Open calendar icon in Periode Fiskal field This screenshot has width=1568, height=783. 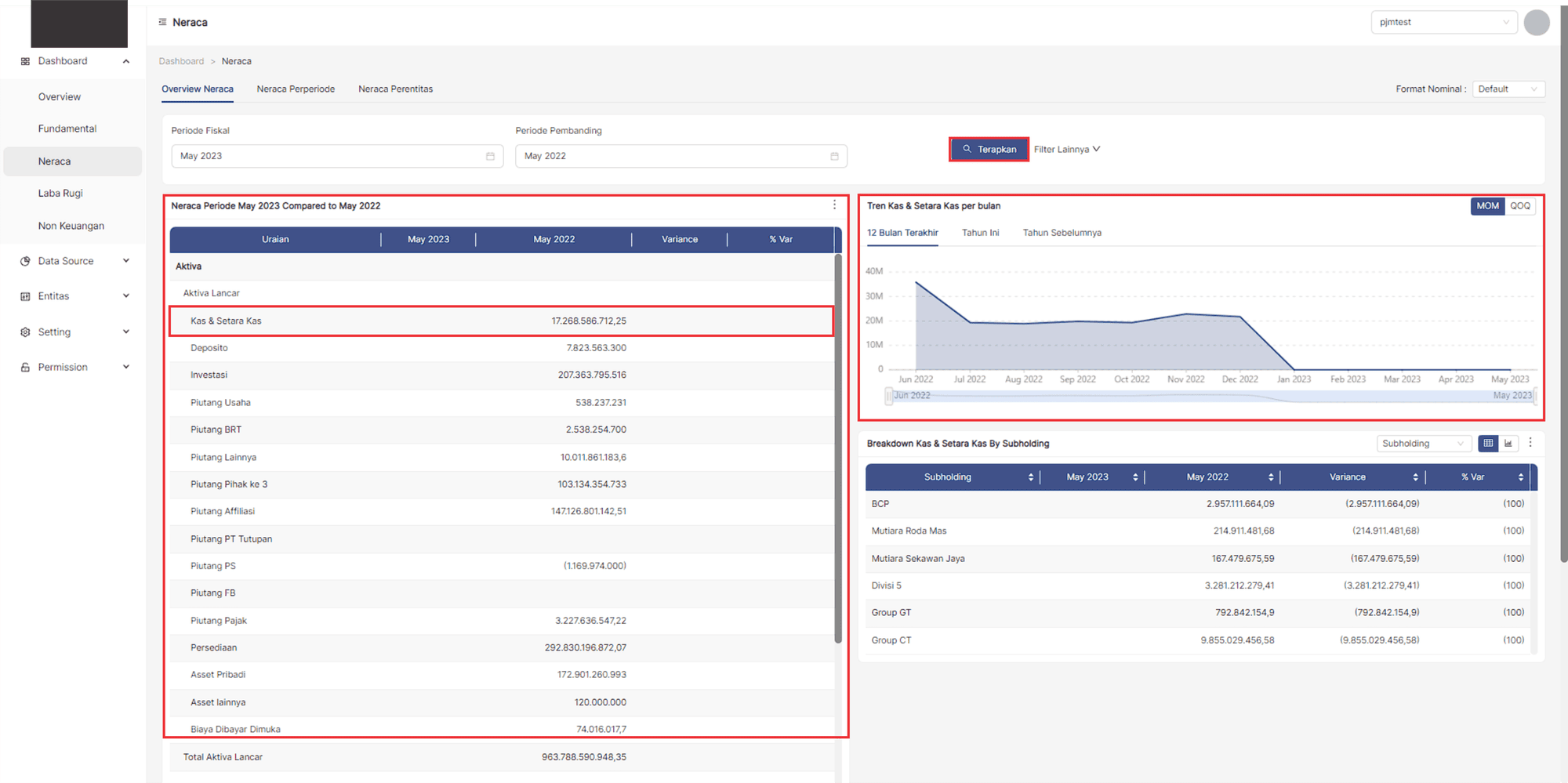pos(490,156)
